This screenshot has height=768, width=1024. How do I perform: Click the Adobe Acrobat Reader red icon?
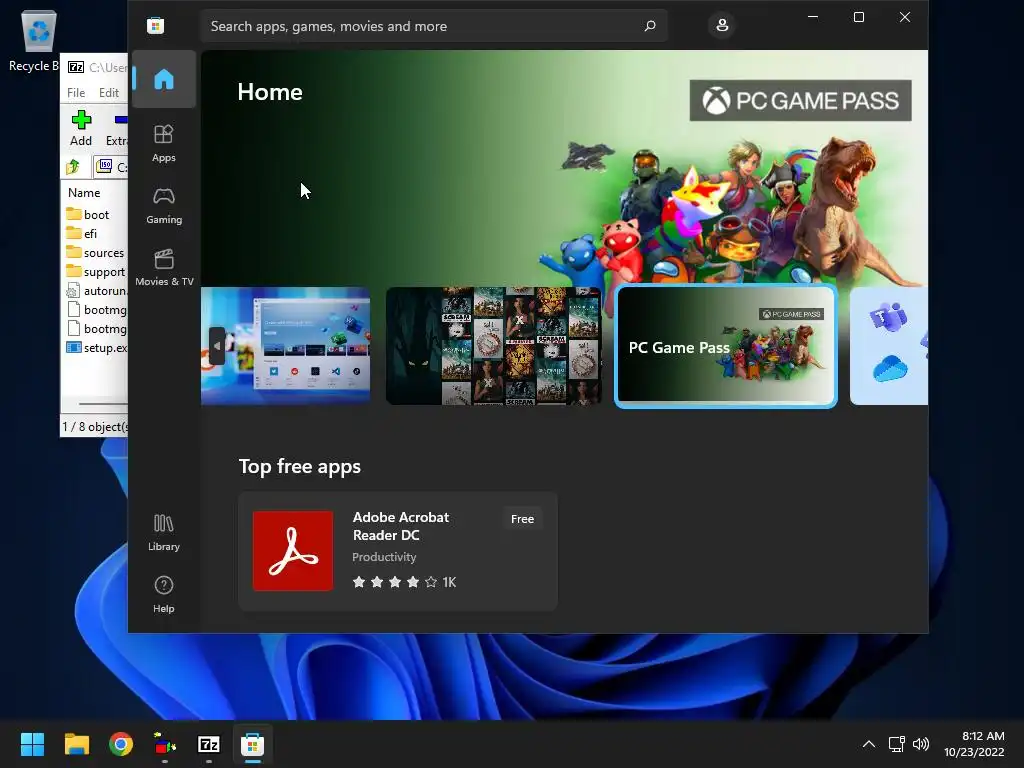pyautogui.click(x=293, y=551)
